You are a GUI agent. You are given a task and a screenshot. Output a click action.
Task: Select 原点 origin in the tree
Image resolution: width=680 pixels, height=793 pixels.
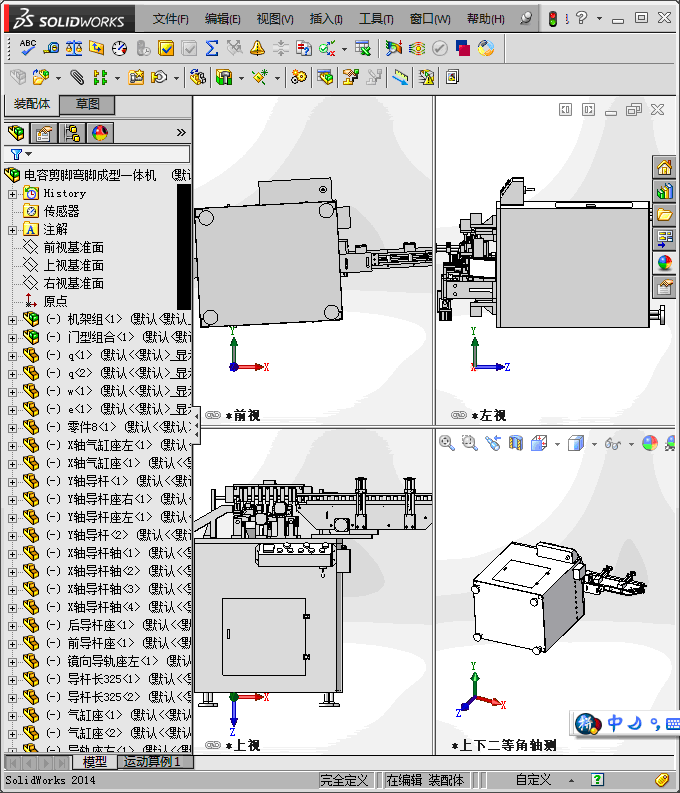pos(55,301)
